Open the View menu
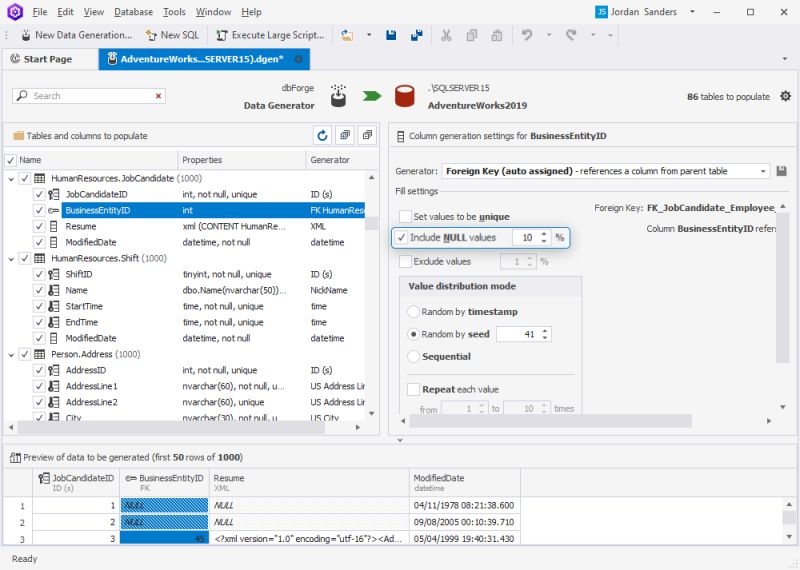This screenshot has height=570, width=800. 94,12
